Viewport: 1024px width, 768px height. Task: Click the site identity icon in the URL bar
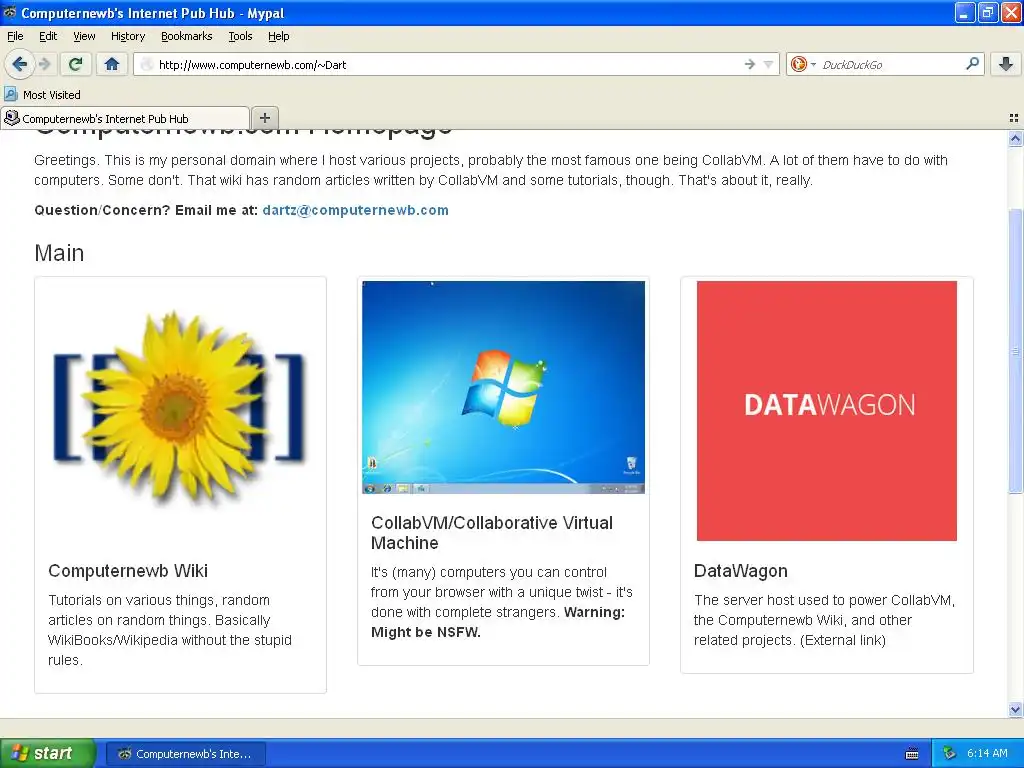point(147,64)
